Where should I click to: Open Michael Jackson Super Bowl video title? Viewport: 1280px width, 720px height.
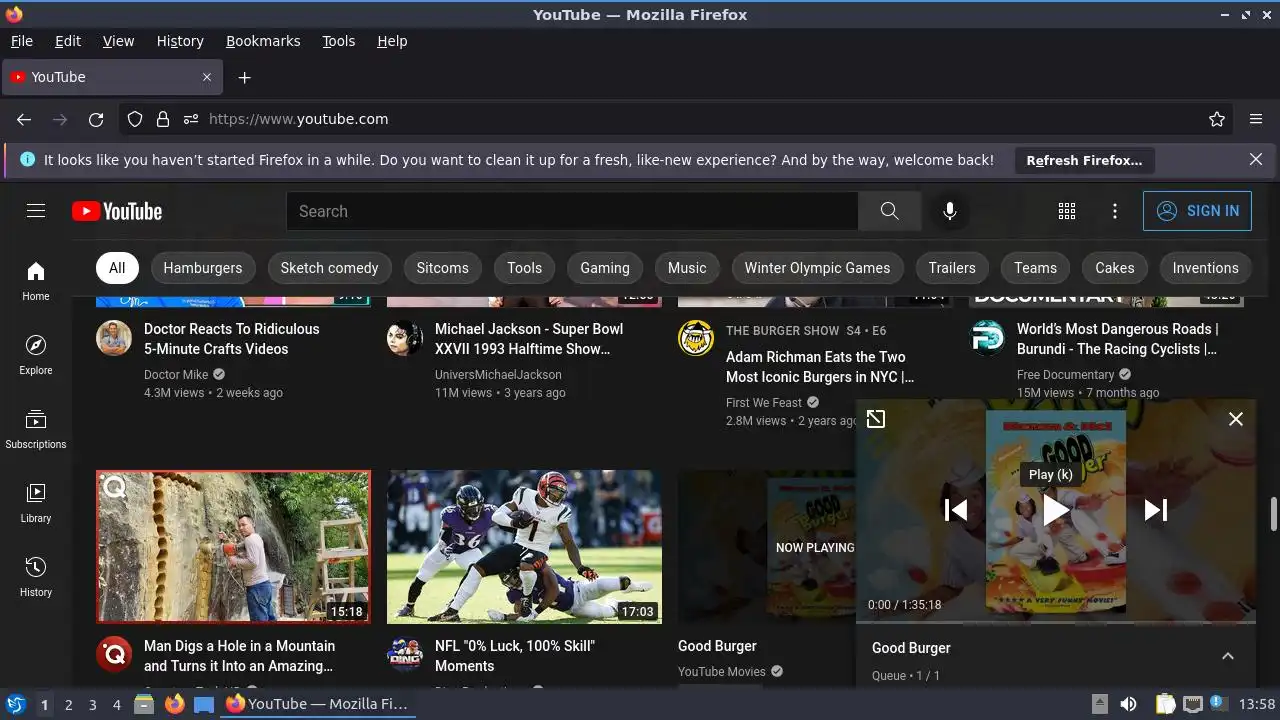click(529, 339)
